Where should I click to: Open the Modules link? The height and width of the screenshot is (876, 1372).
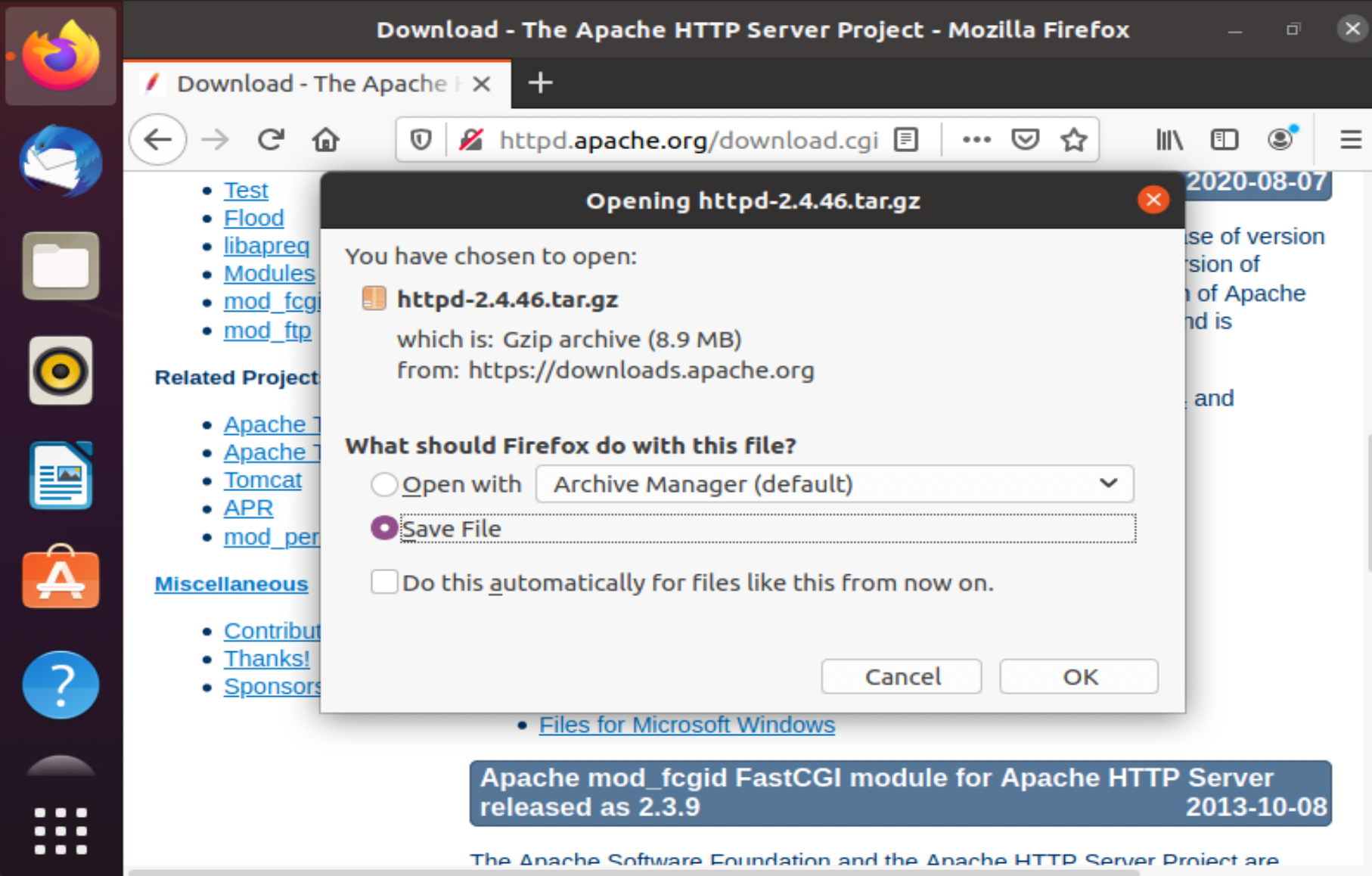coord(269,273)
